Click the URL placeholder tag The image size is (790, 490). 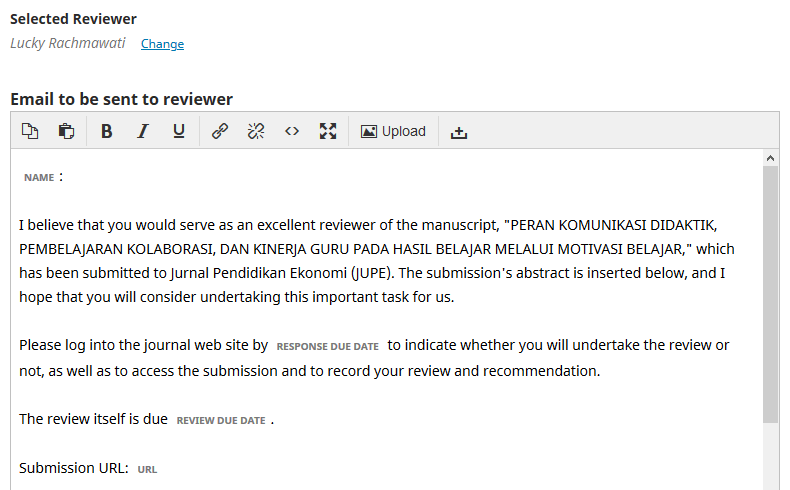coord(147,469)
